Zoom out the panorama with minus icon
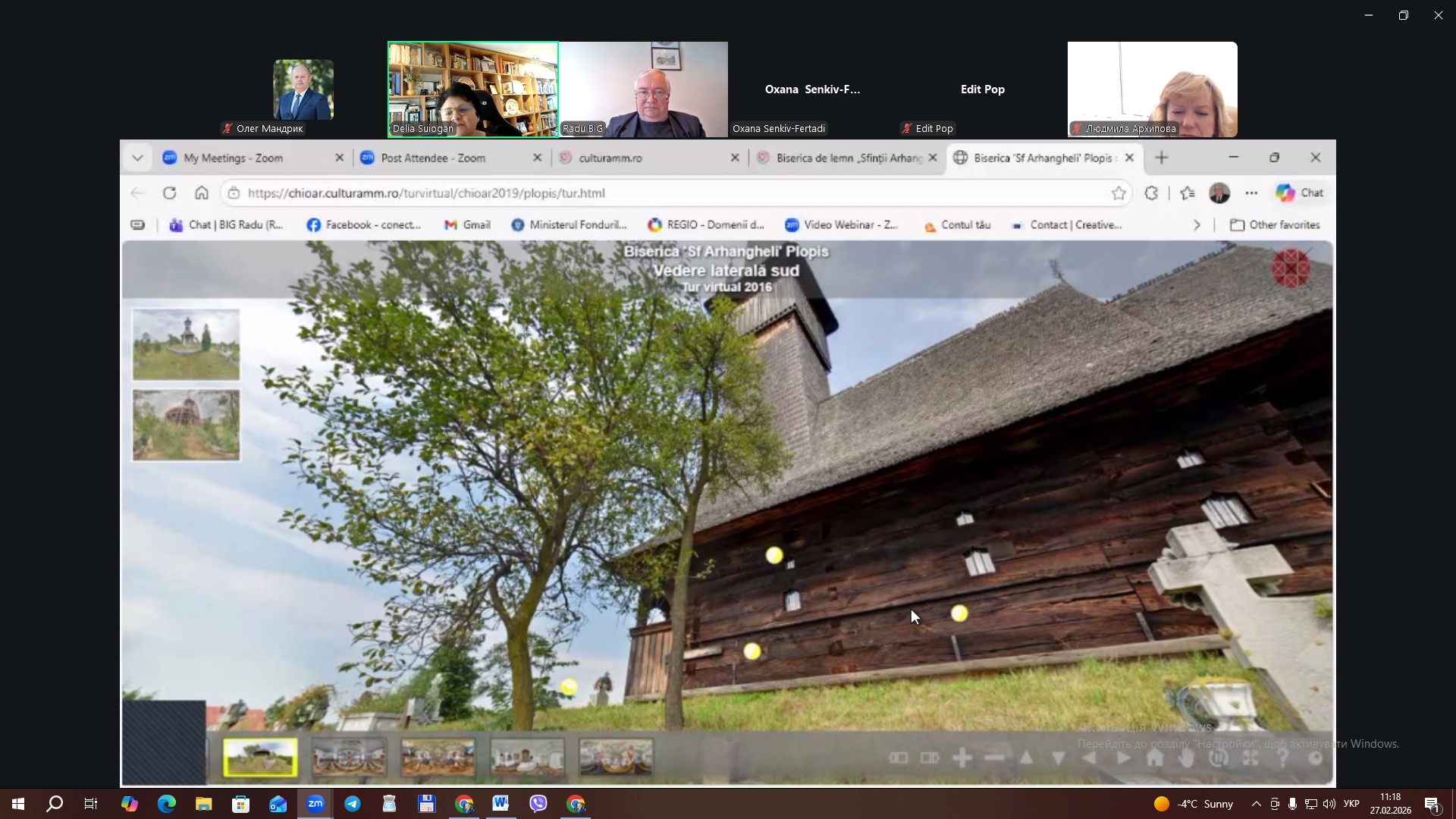 click(x=994, y=758)
